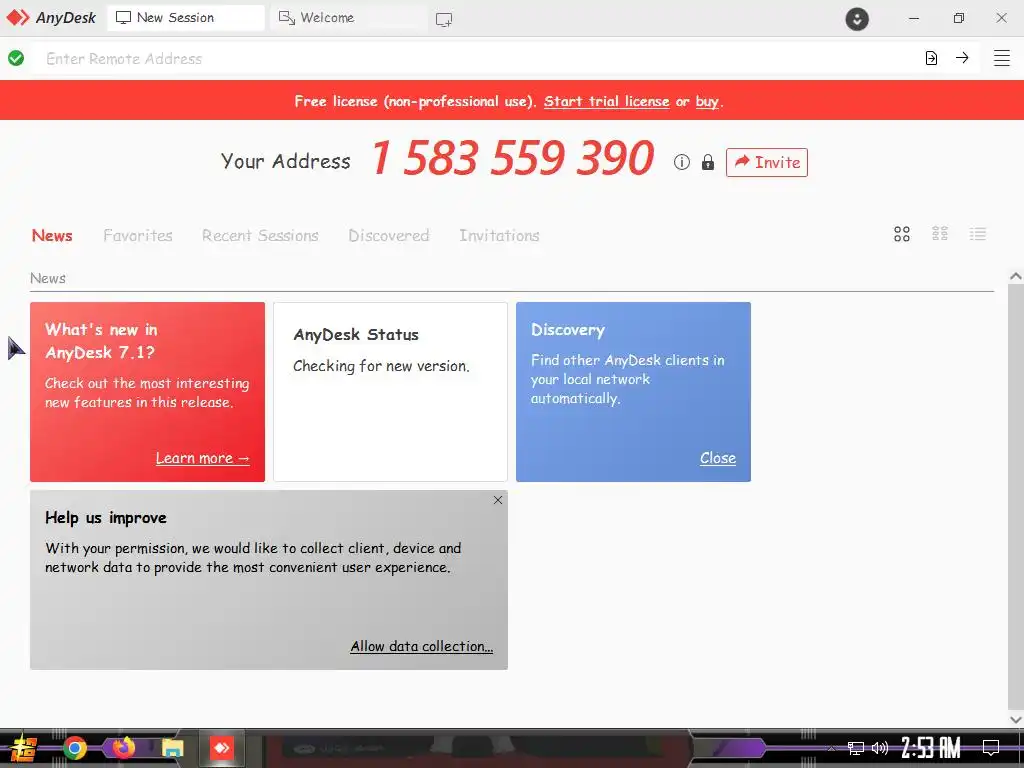1024x768 pixels.
Task: Switch to the New Session tab
Action: tap(185, 18)
